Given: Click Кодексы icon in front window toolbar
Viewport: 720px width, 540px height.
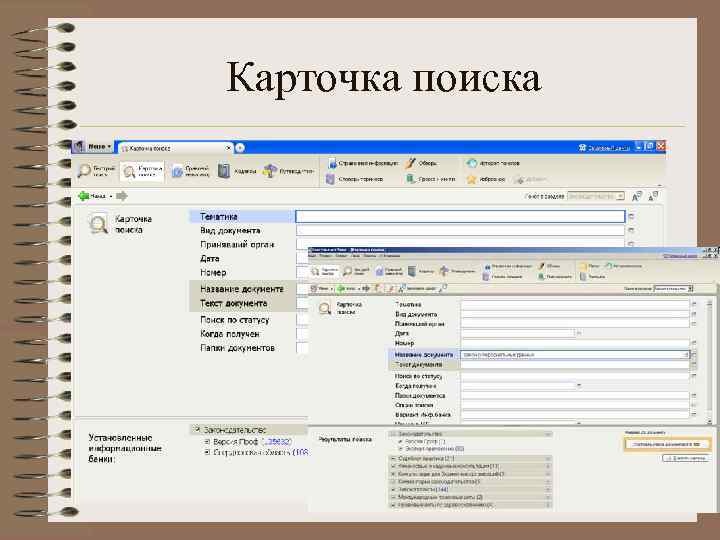Looking at the screenshot, I should 412,271.
